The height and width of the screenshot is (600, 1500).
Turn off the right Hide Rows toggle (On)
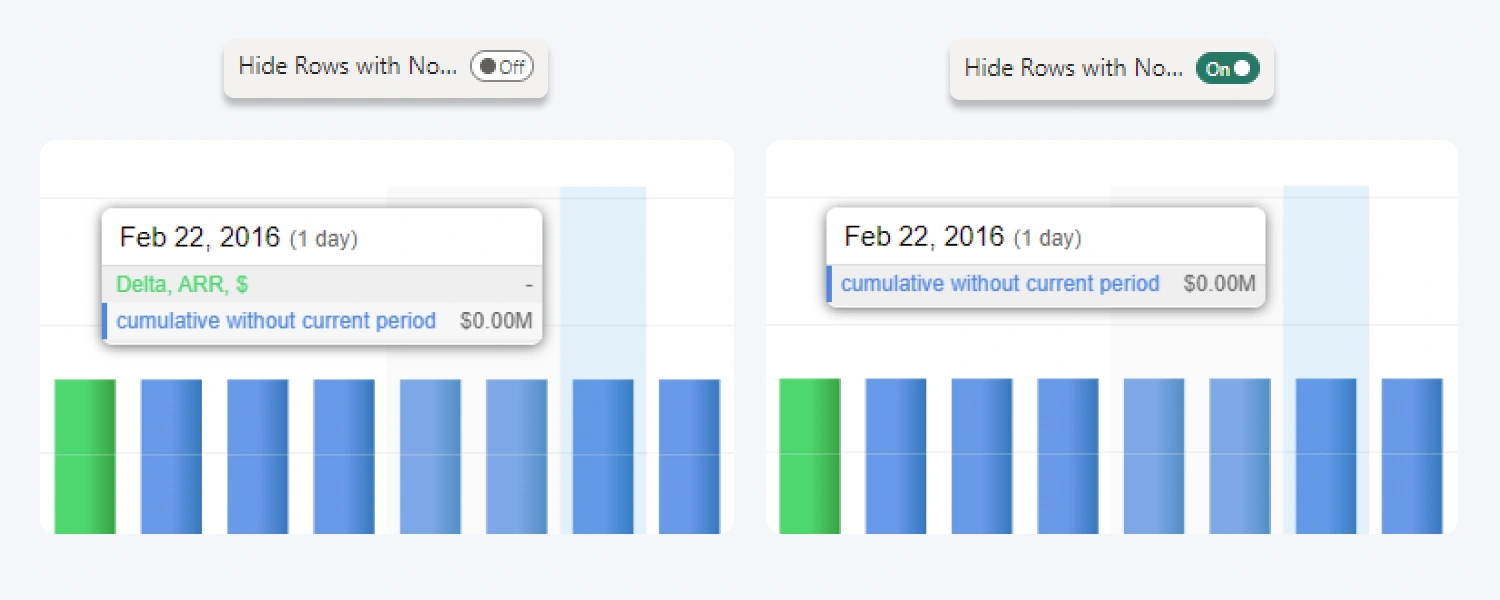(1228, 69)
